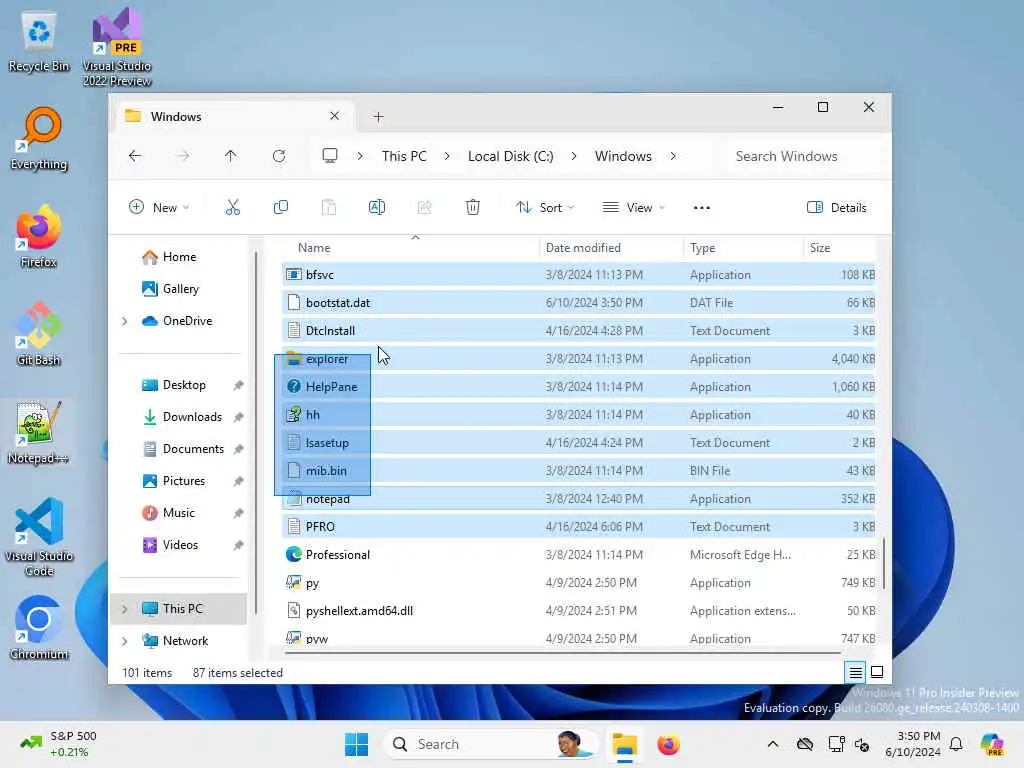Open Everything search shortcut on desktop
Viewport: 1024px width, 768px height.
click(x=39, y=140)
